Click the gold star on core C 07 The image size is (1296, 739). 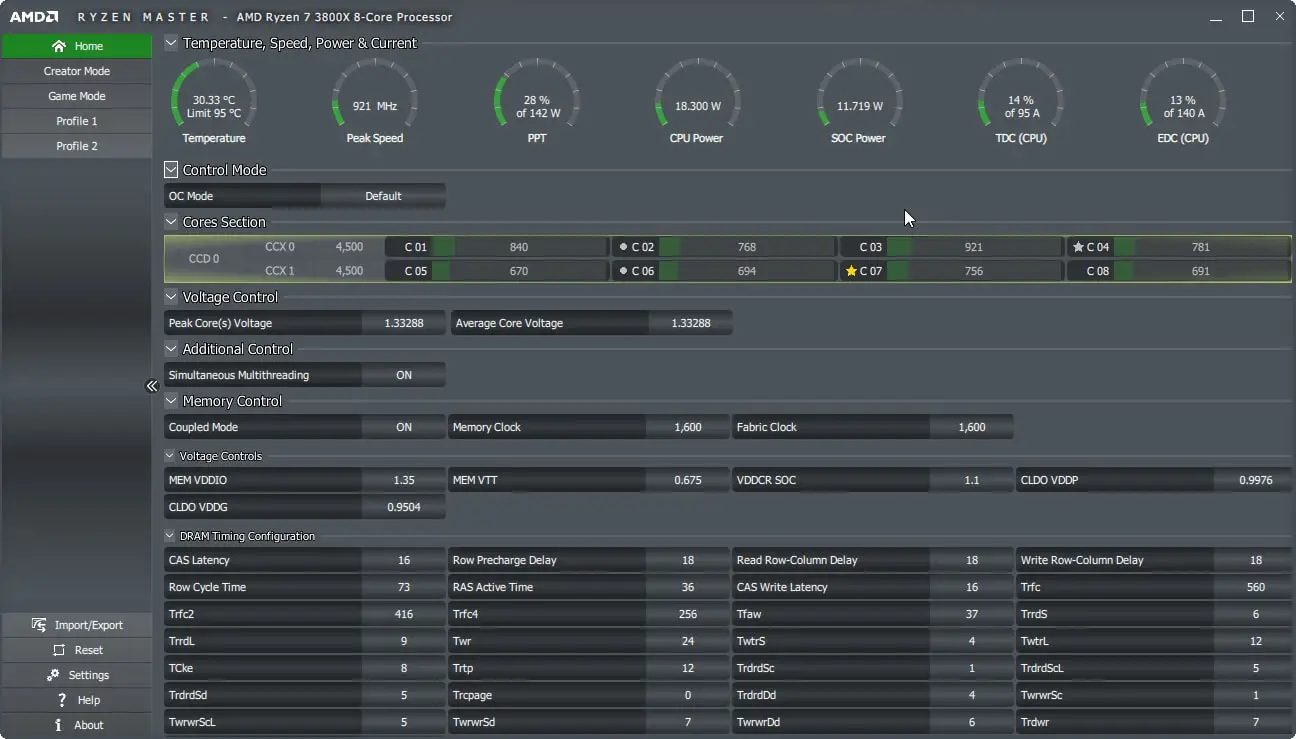851,271
